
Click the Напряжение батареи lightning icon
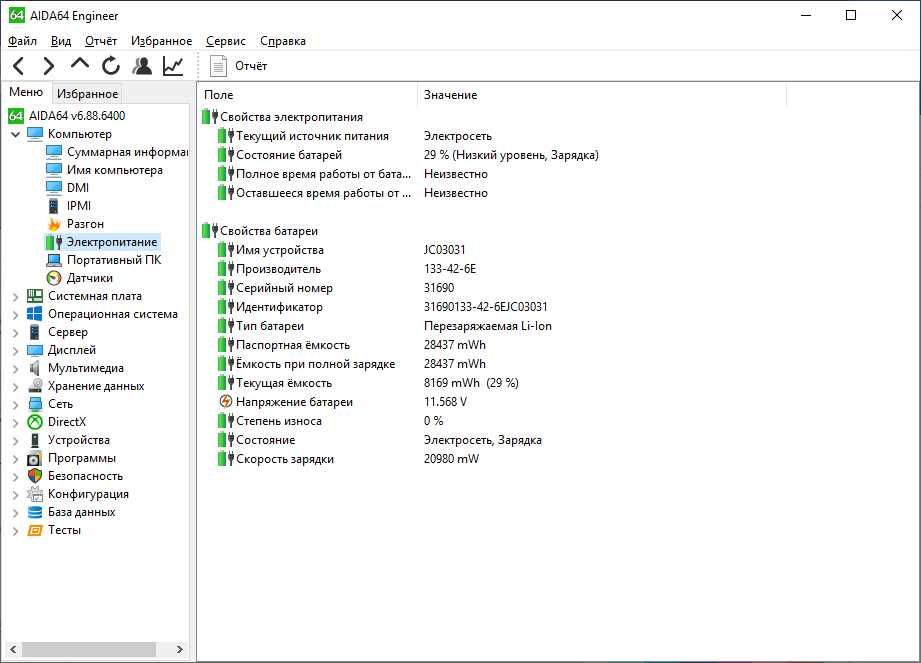(x=226, y=402)
